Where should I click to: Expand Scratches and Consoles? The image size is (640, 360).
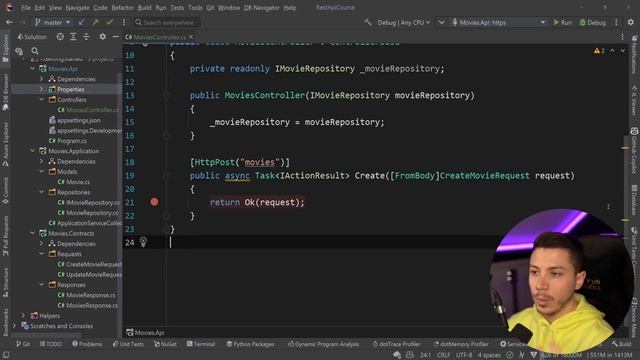click(x=15, y=326)
